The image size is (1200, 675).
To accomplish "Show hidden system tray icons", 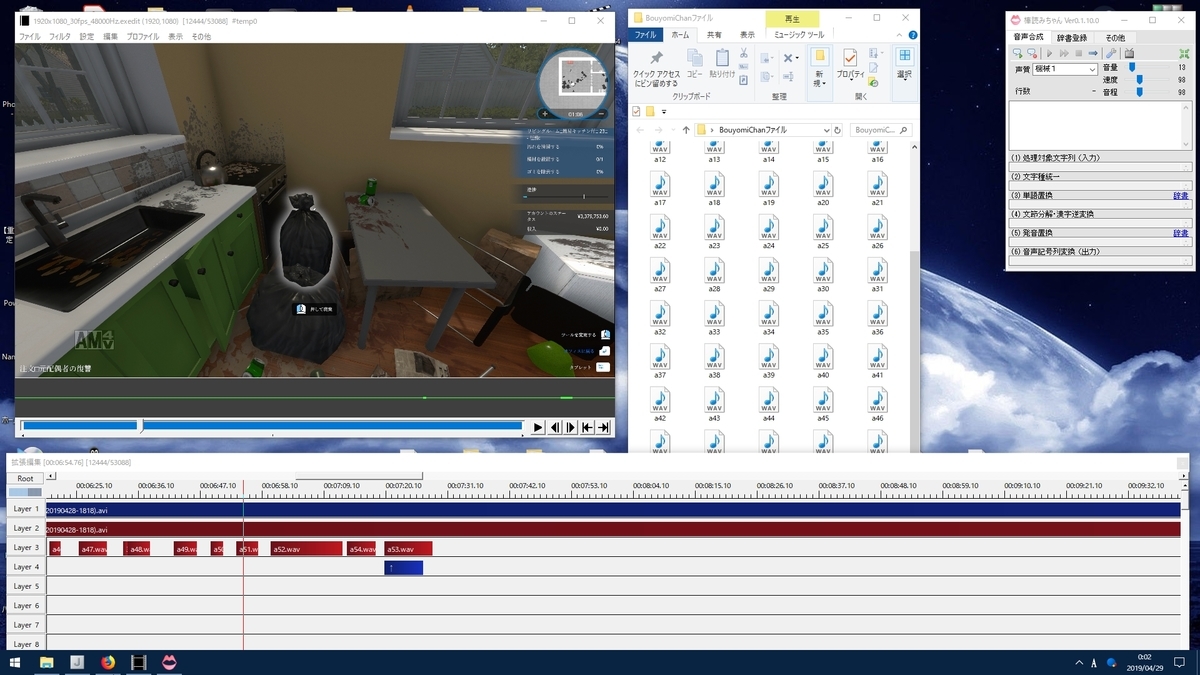I will click(x=1080, y=662).
